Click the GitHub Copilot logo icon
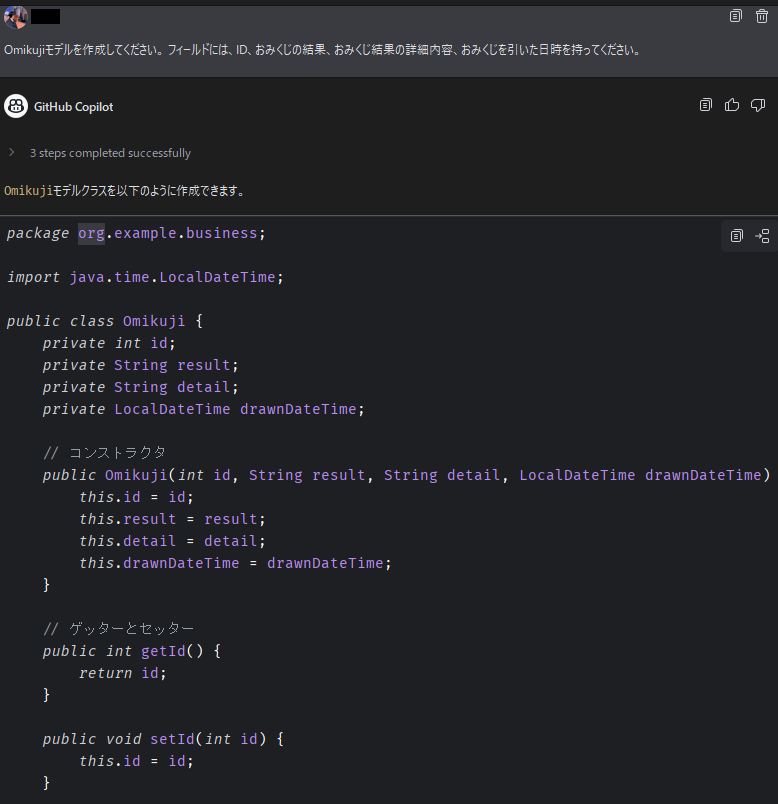 pyautogui.click(x=16, y=106)
